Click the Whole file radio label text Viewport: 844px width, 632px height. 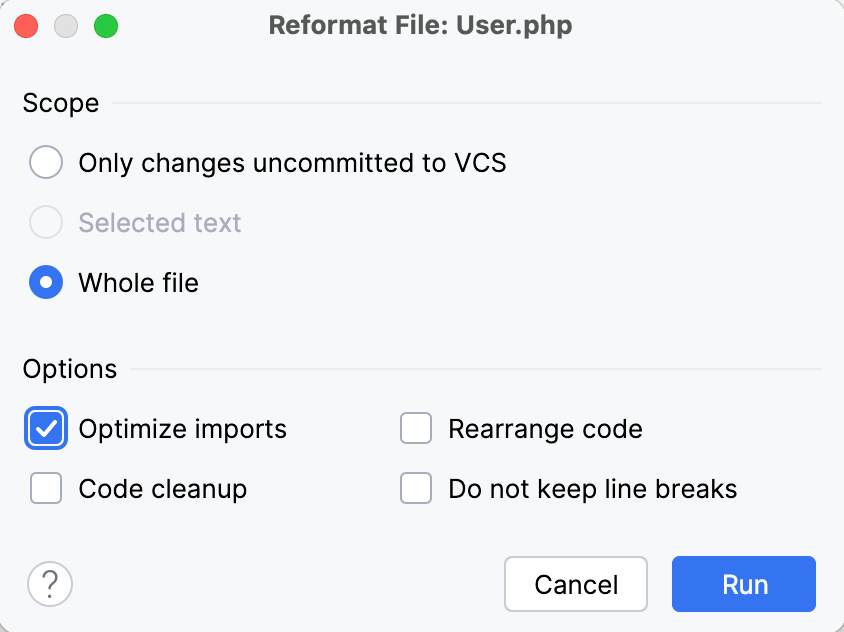(x=137, y=283)
